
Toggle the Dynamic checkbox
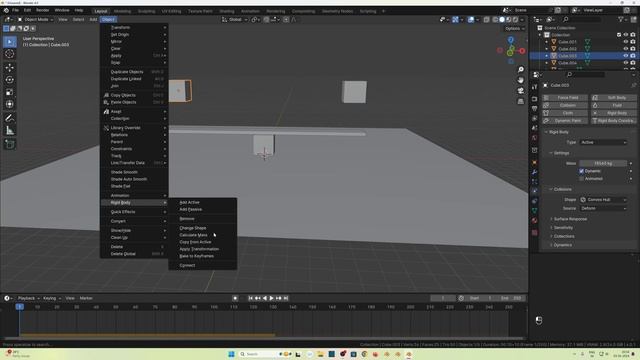point(581,171)
